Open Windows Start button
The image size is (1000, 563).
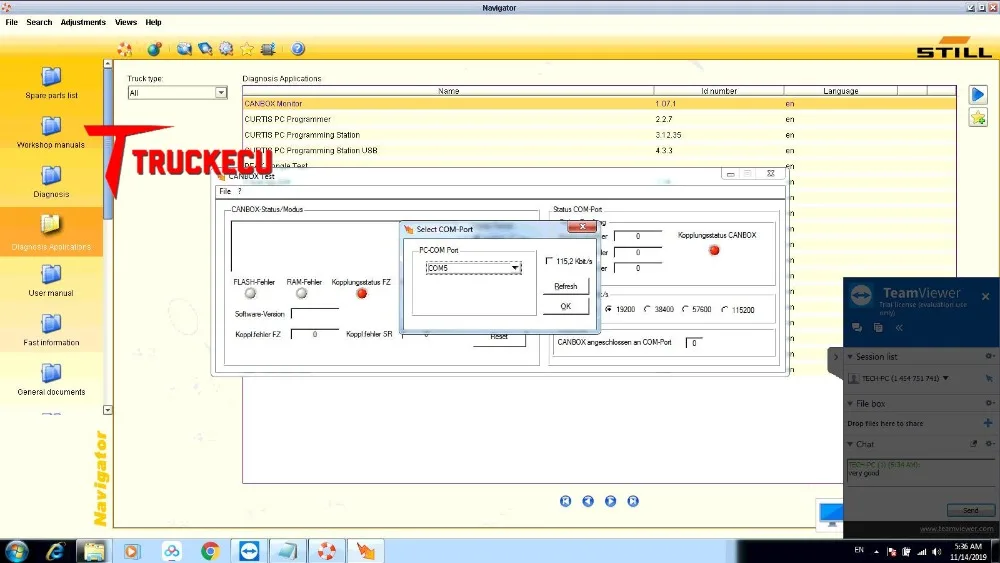point(17,551)
